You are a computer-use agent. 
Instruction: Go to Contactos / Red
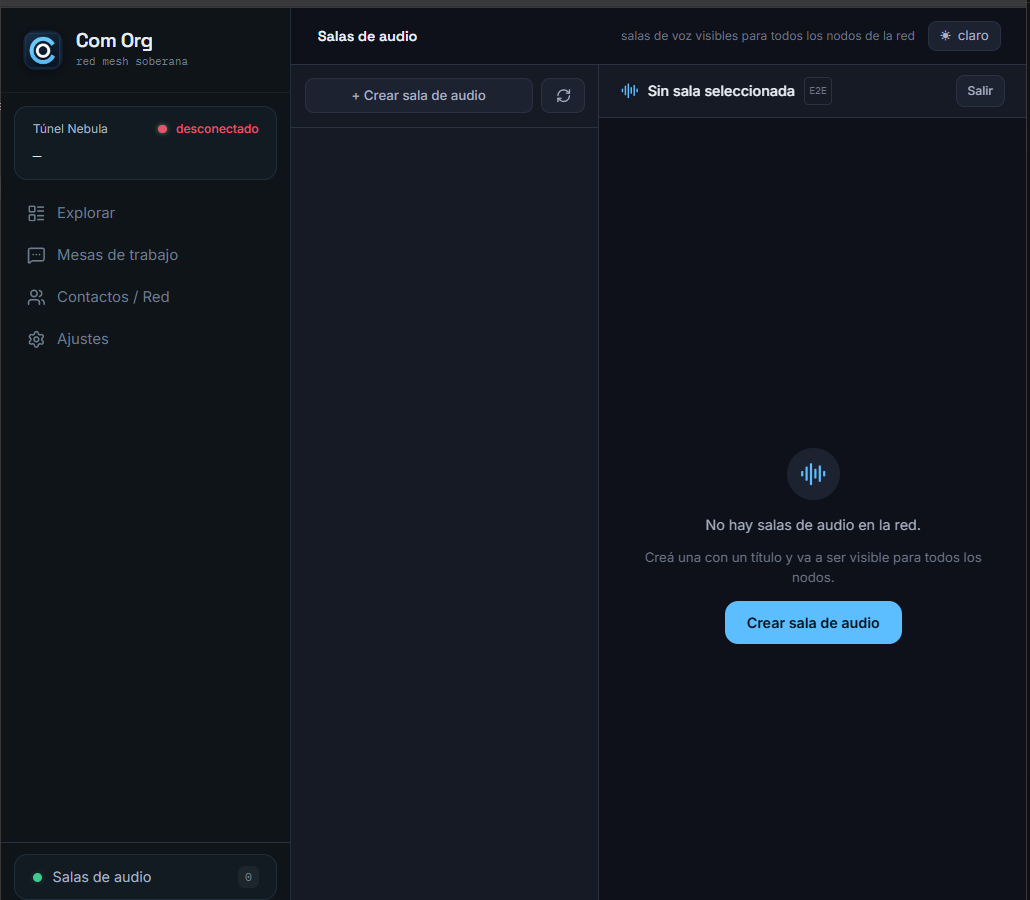pos(145,298)
